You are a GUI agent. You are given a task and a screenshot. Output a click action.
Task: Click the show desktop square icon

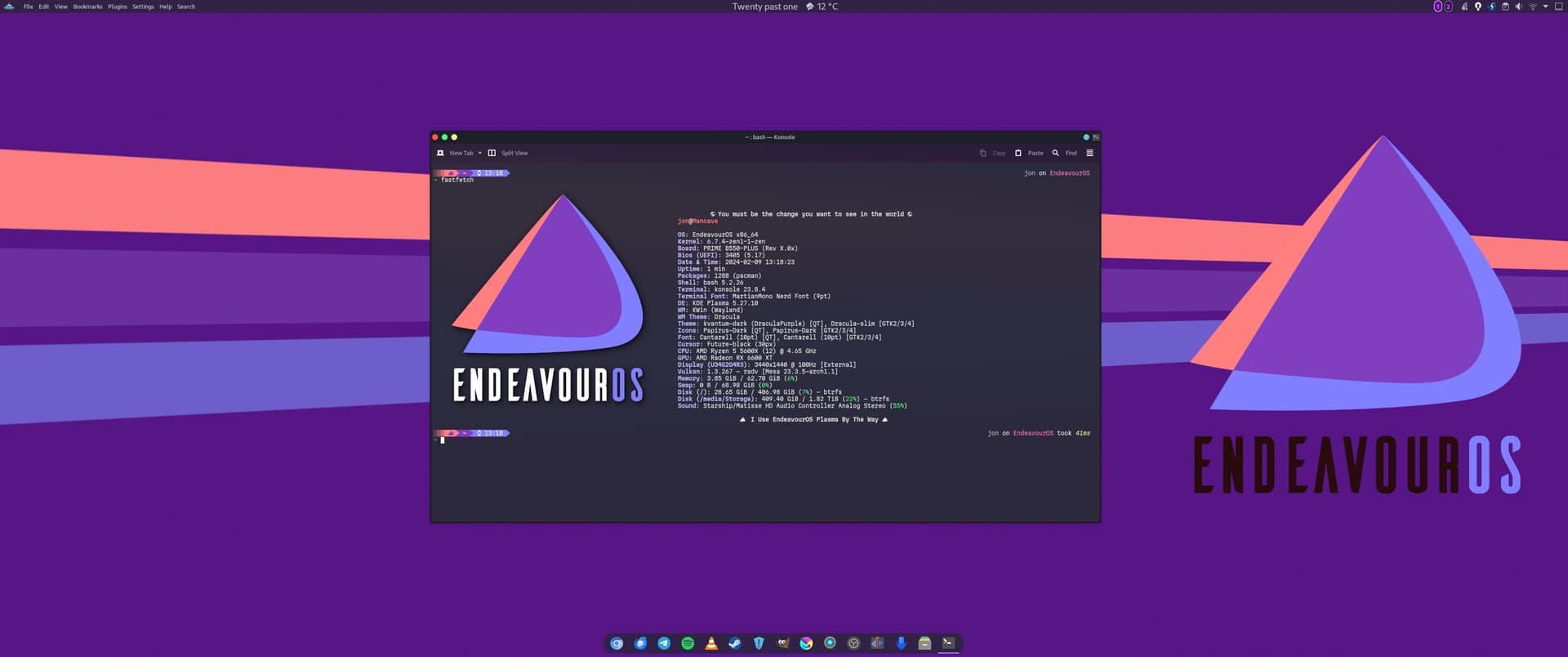[1558, 7]
